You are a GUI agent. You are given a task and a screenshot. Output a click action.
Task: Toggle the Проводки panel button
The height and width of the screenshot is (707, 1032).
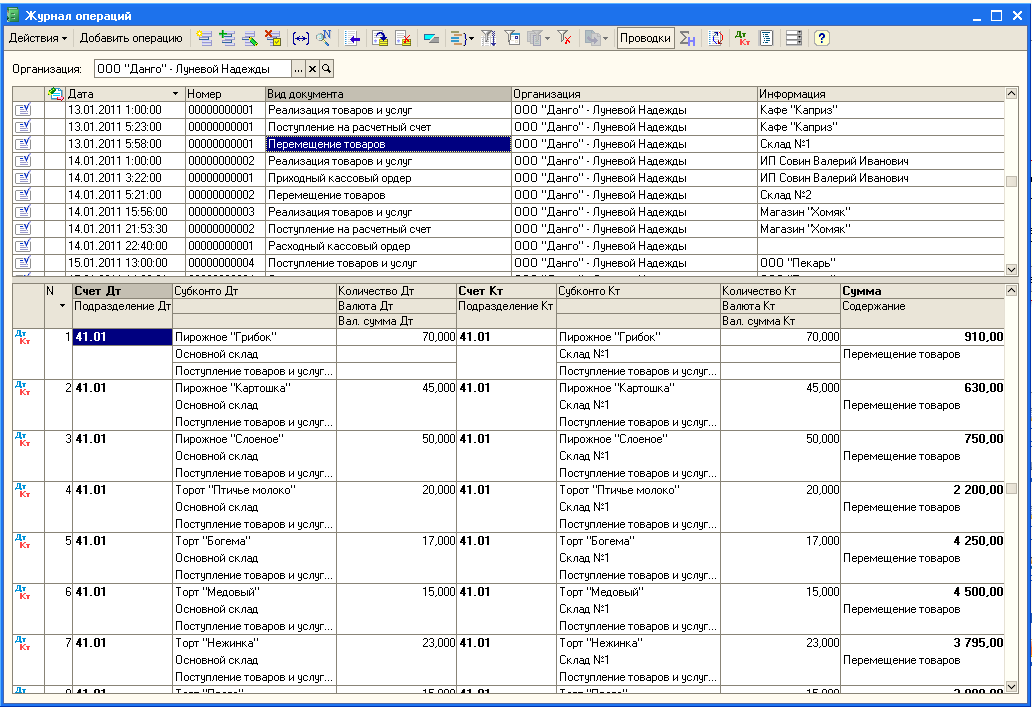coord(645,38)
